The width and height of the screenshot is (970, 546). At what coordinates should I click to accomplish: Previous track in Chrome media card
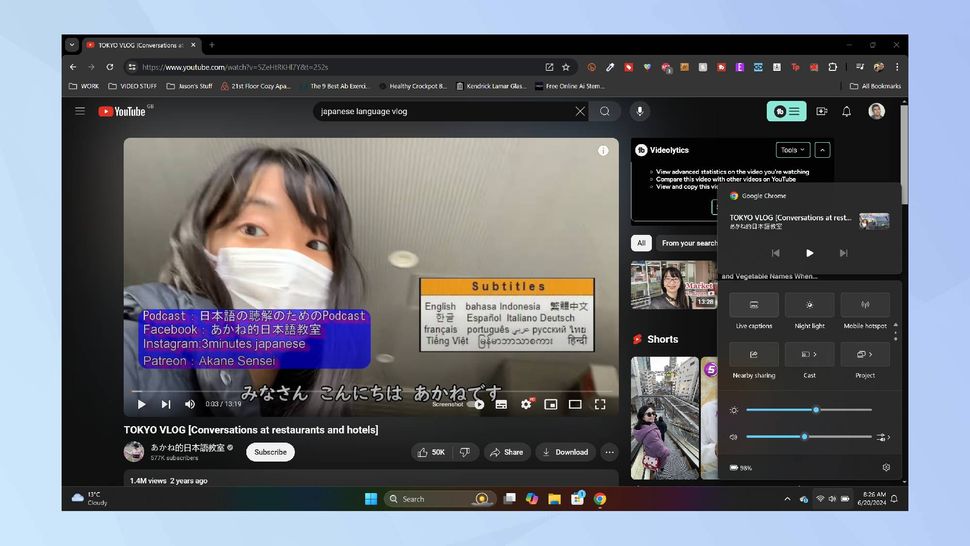[775, 253]
